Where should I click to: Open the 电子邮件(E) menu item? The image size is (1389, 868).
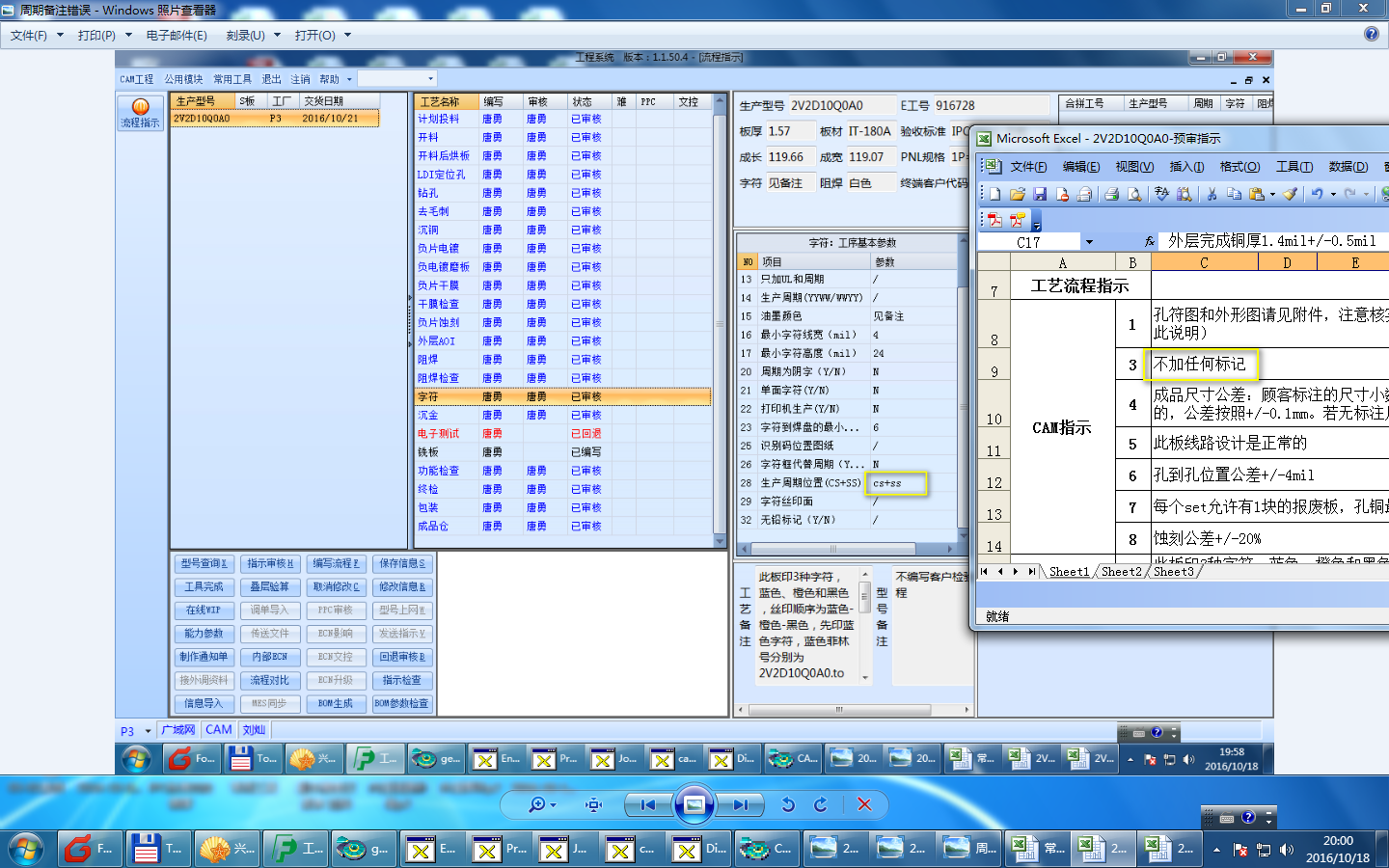(x=177, y=35)
